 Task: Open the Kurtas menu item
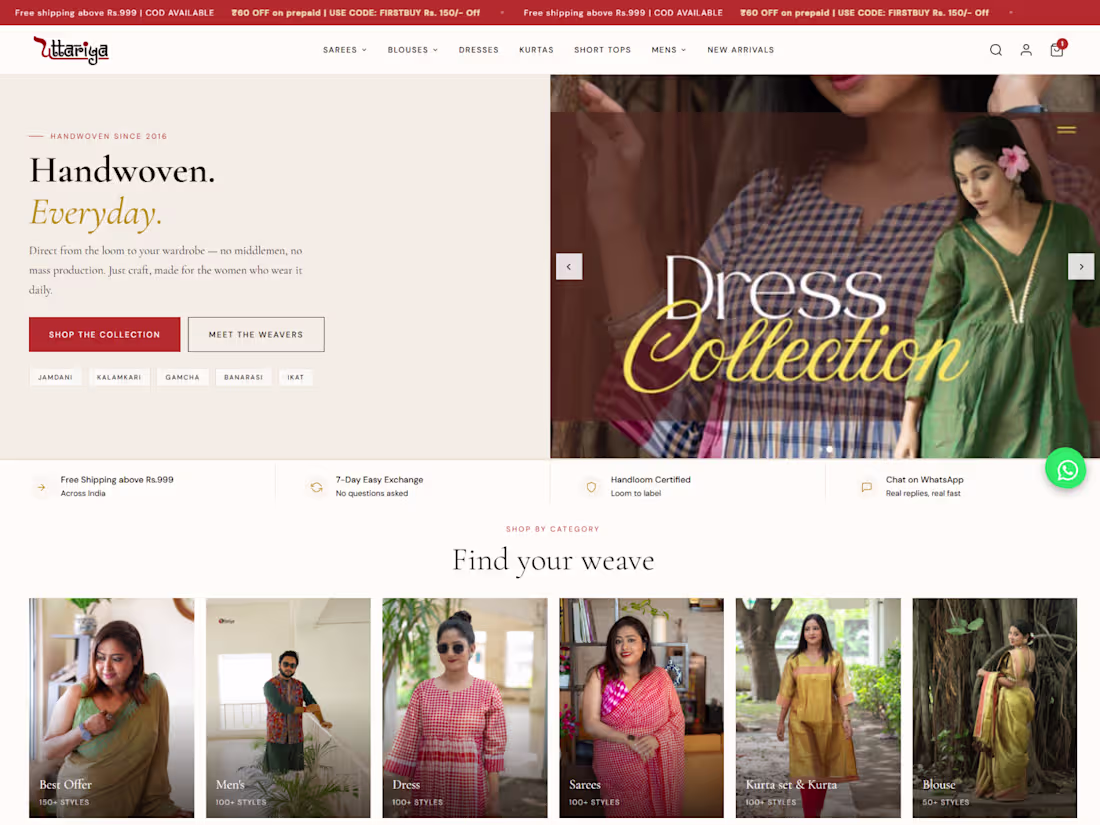536,50
